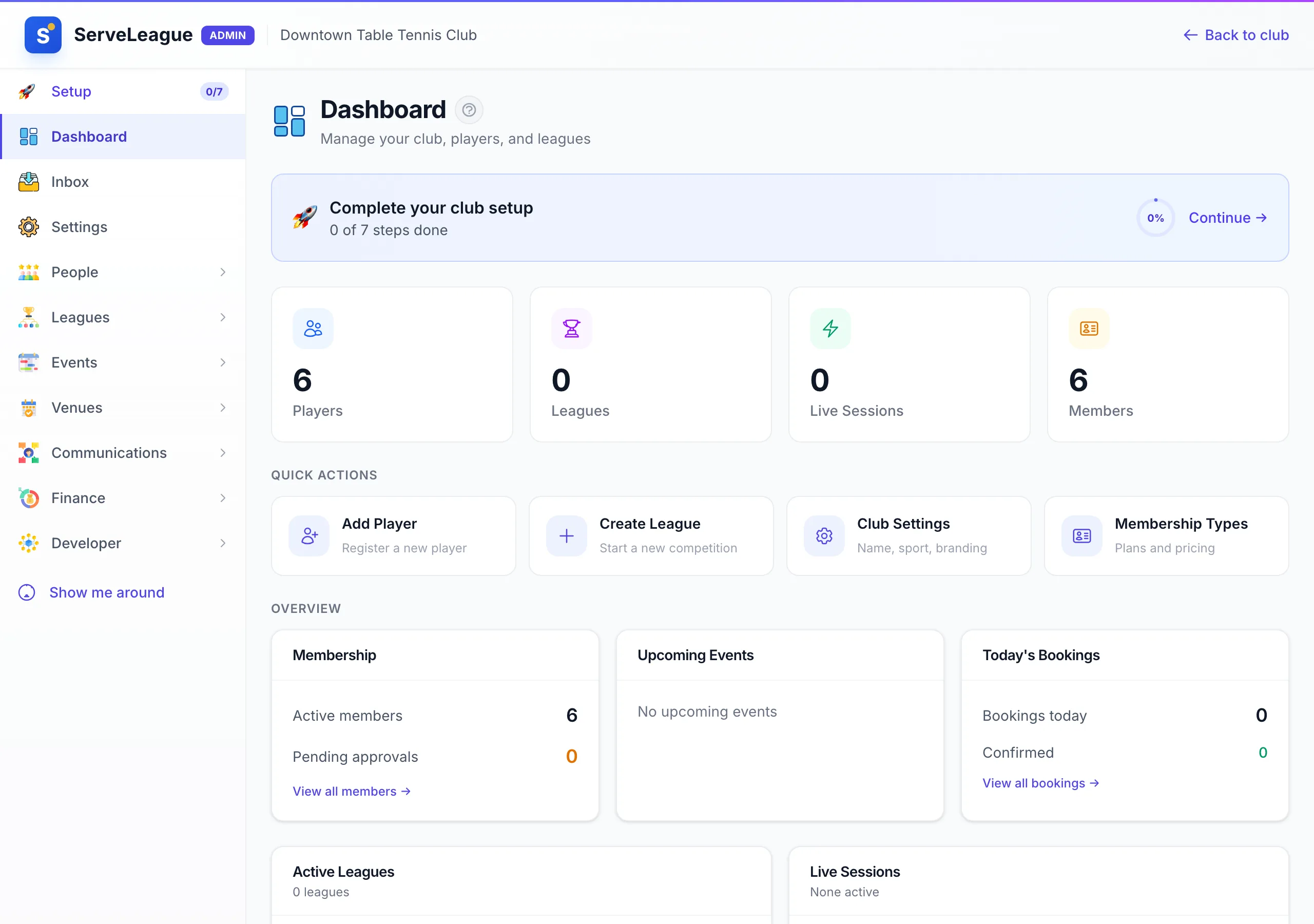
Task: Click View all members link
Action: (352, 792)
